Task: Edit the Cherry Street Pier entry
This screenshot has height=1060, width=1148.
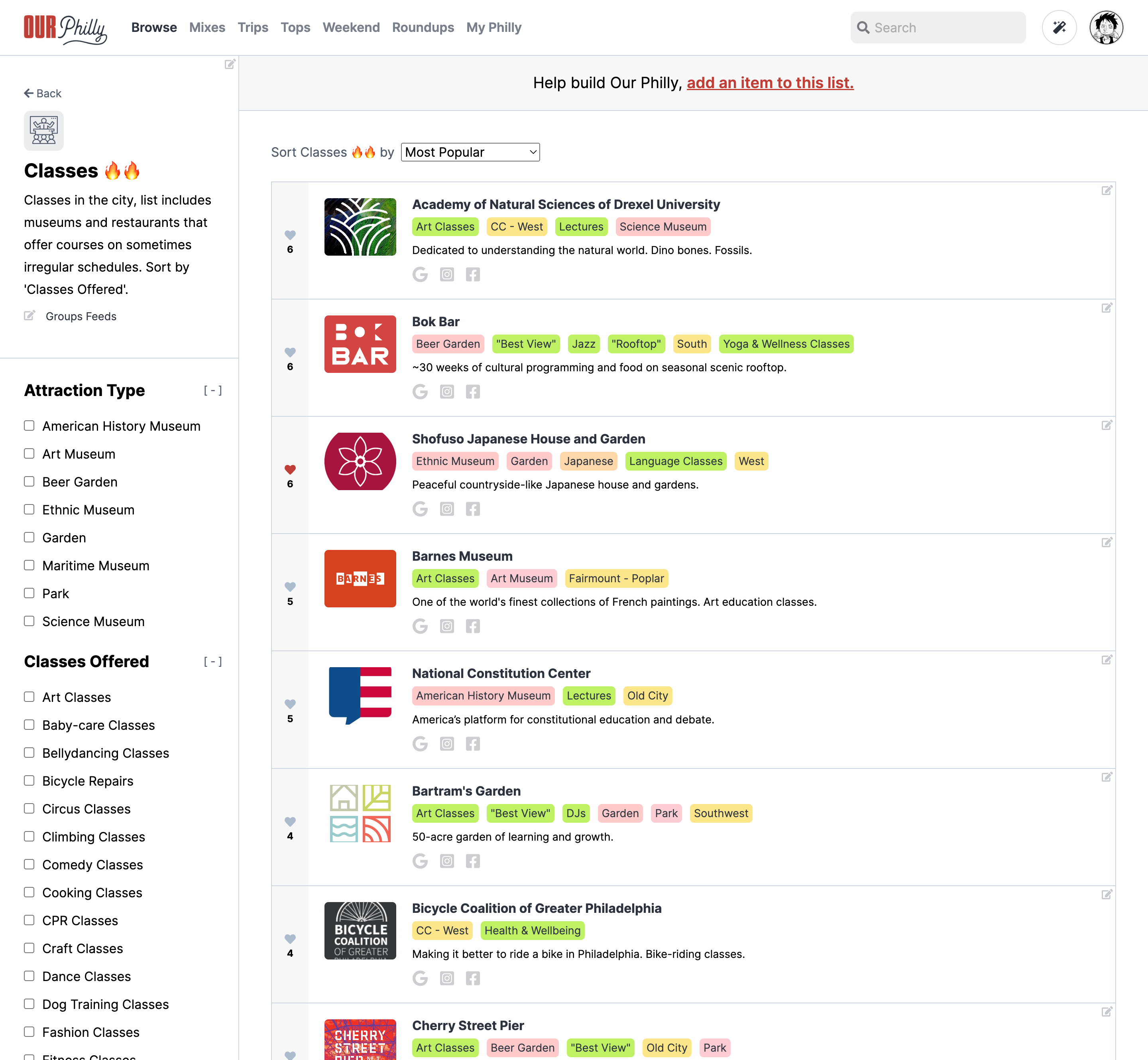Action: (1107, 1011)
